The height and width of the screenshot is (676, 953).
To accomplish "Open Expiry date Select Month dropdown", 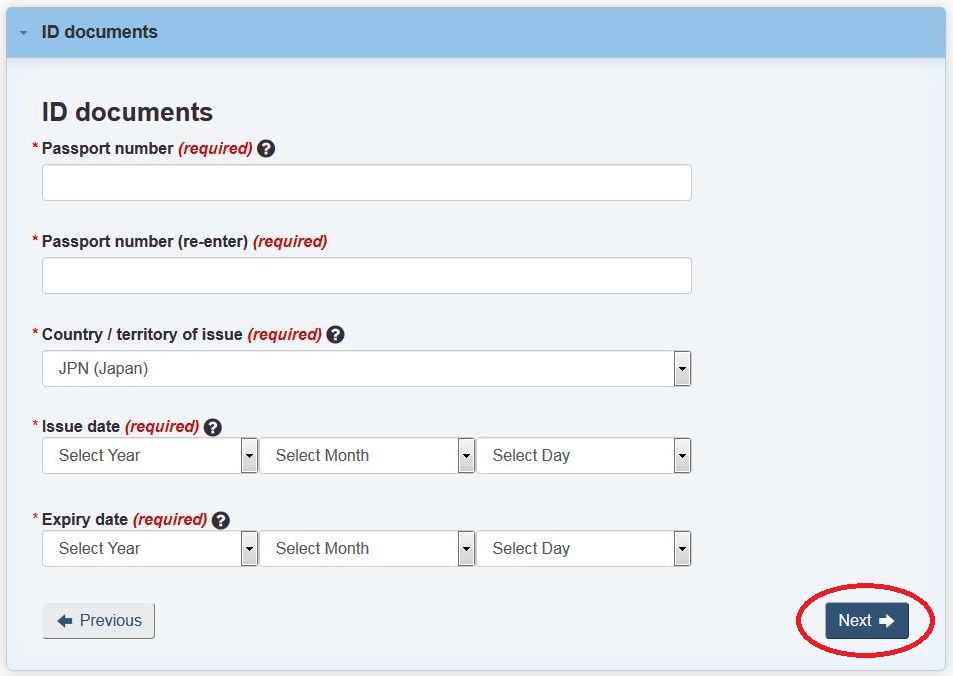I will click(x=366, y=548).
